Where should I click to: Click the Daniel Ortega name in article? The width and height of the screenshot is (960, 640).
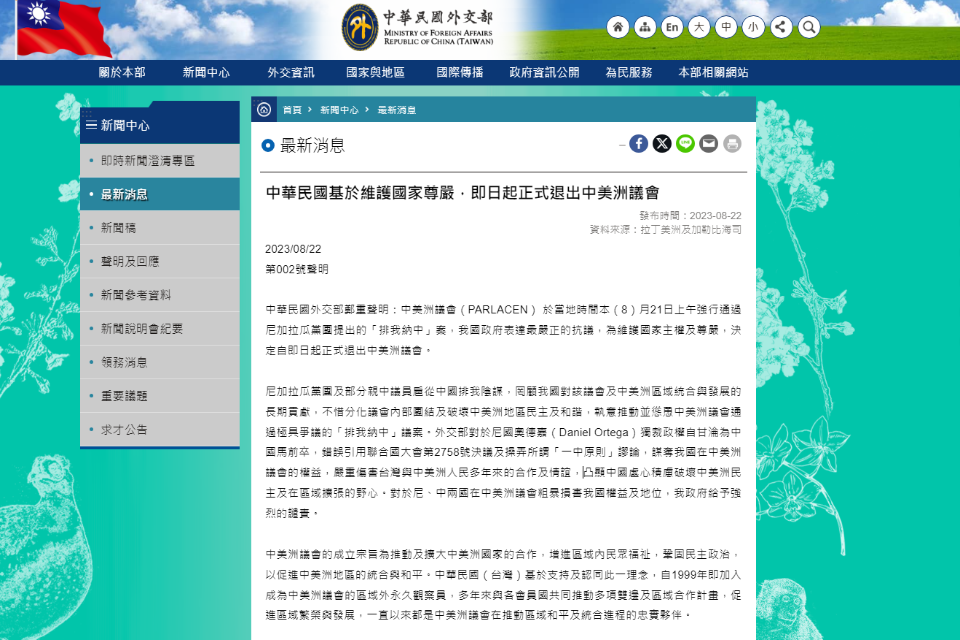pyautogui.click(x=594, y=432)
